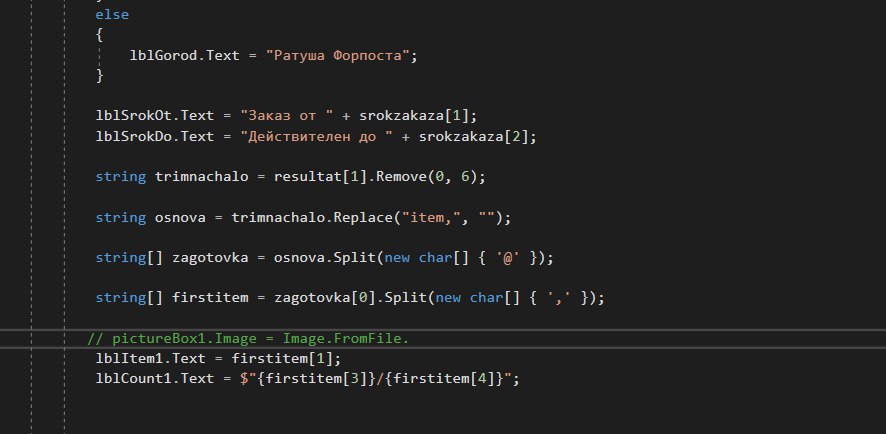Click the ',' char literal
Viewport: 886px width, 434px height.
(x=559, y=298)
